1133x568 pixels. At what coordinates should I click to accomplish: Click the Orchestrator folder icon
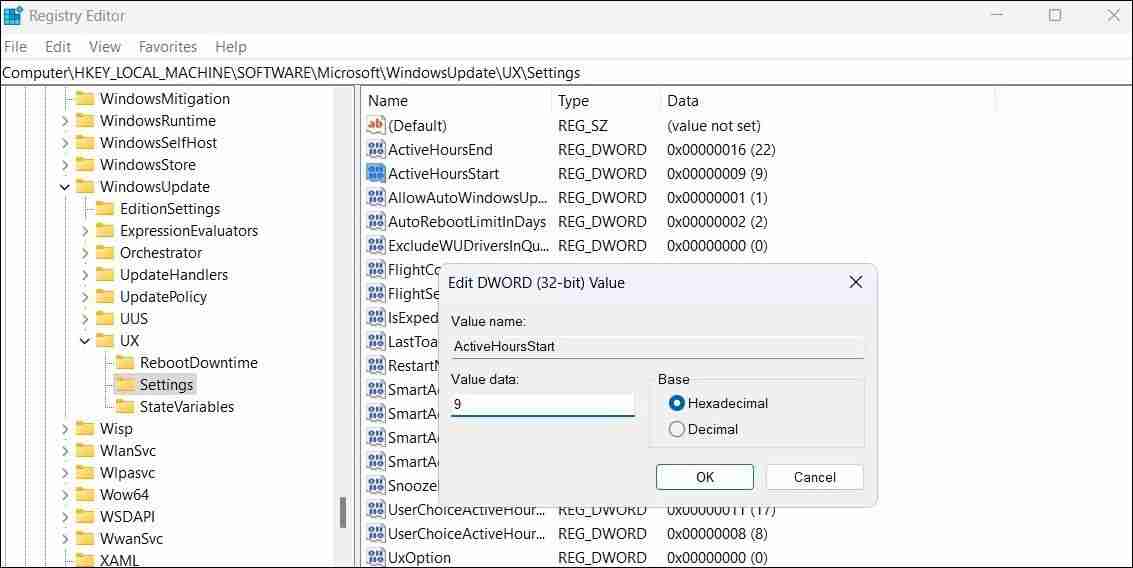click(105, 253)
